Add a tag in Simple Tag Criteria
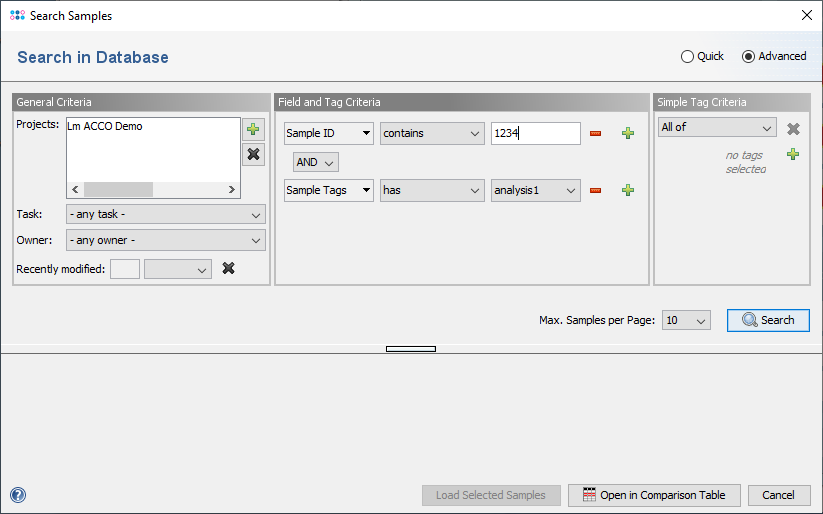 click(793, 154)
